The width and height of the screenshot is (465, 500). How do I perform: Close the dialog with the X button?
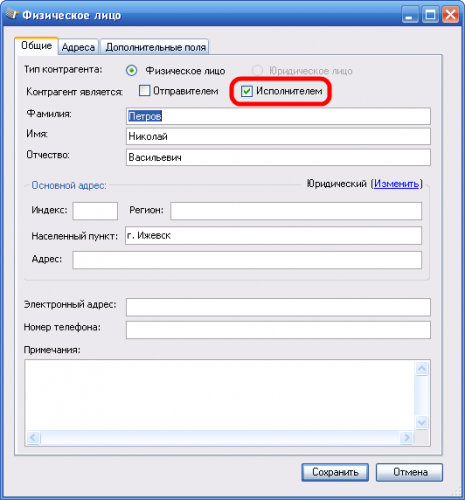[450, 15]
